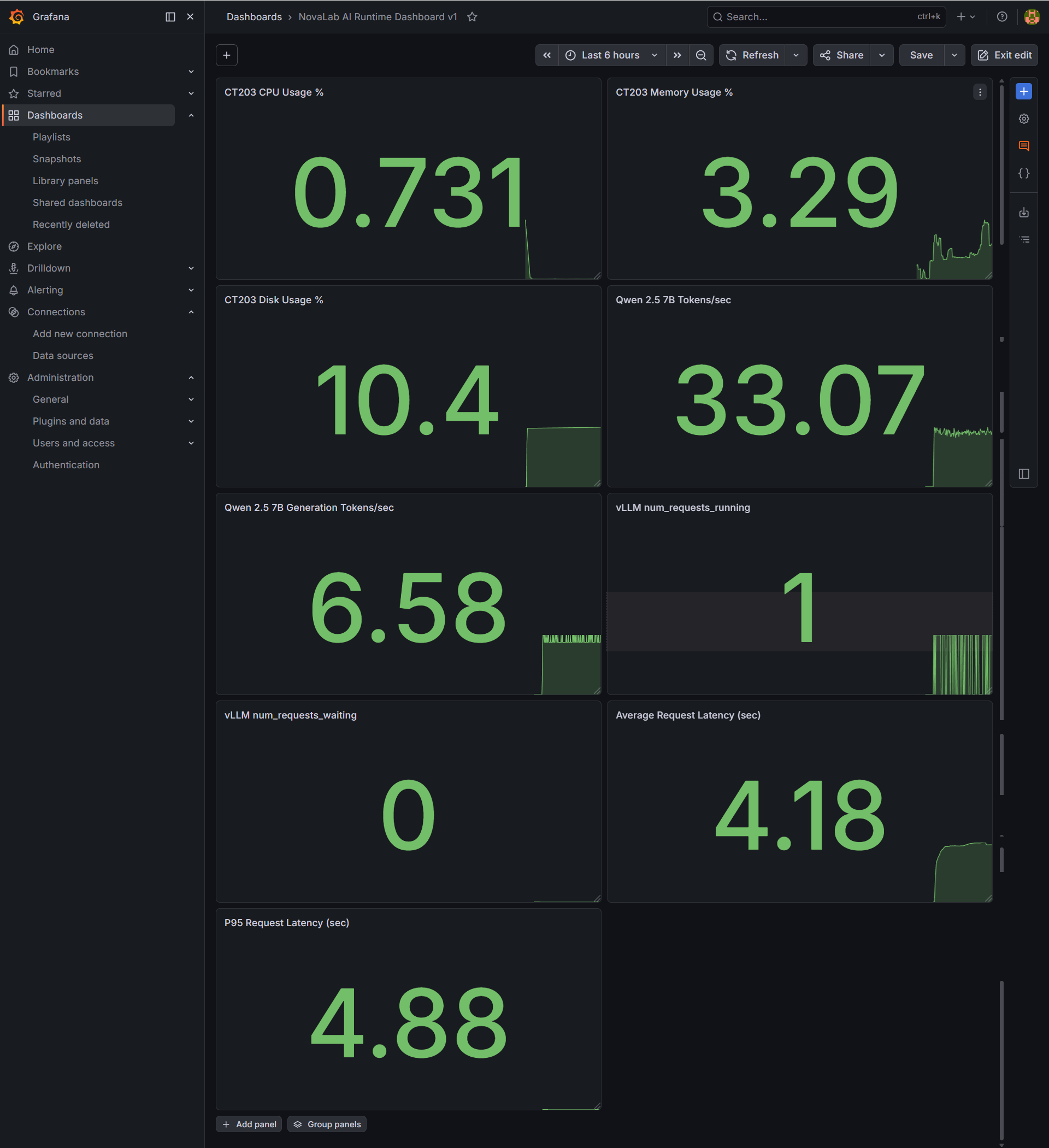
Task: Click the Share button
Action: tap(841, 55)
